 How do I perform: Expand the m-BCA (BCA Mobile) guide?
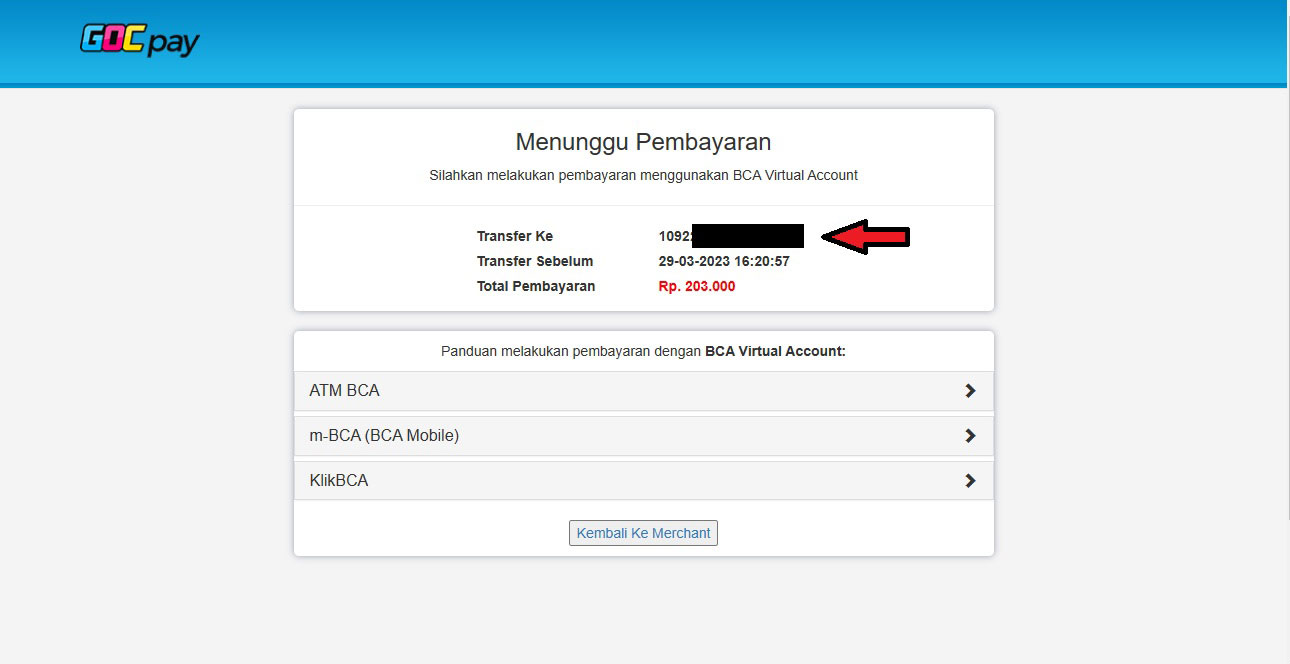[x=644, y=436]
